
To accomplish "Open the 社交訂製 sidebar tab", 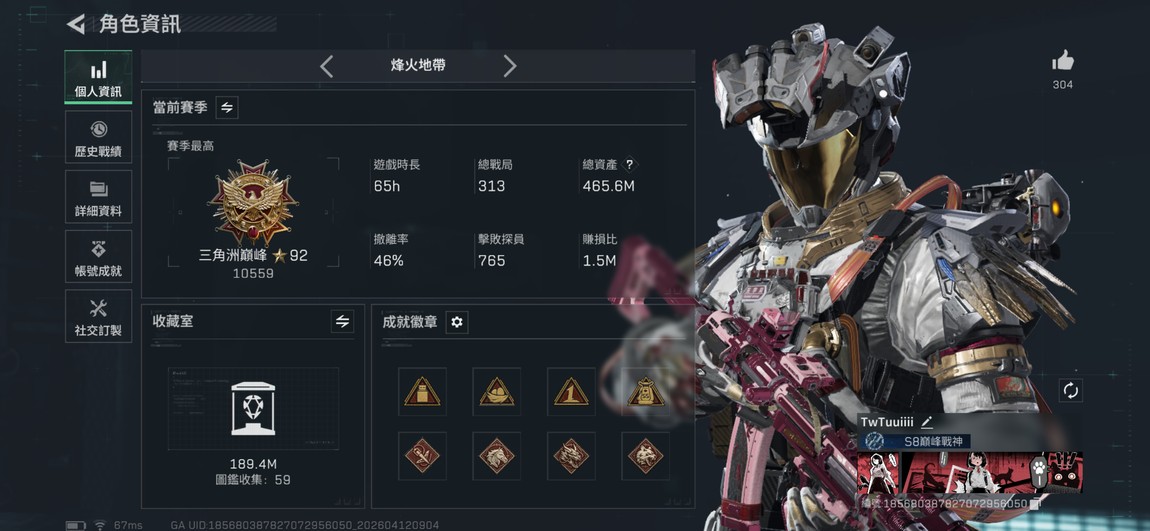I will tap(98, 315).
